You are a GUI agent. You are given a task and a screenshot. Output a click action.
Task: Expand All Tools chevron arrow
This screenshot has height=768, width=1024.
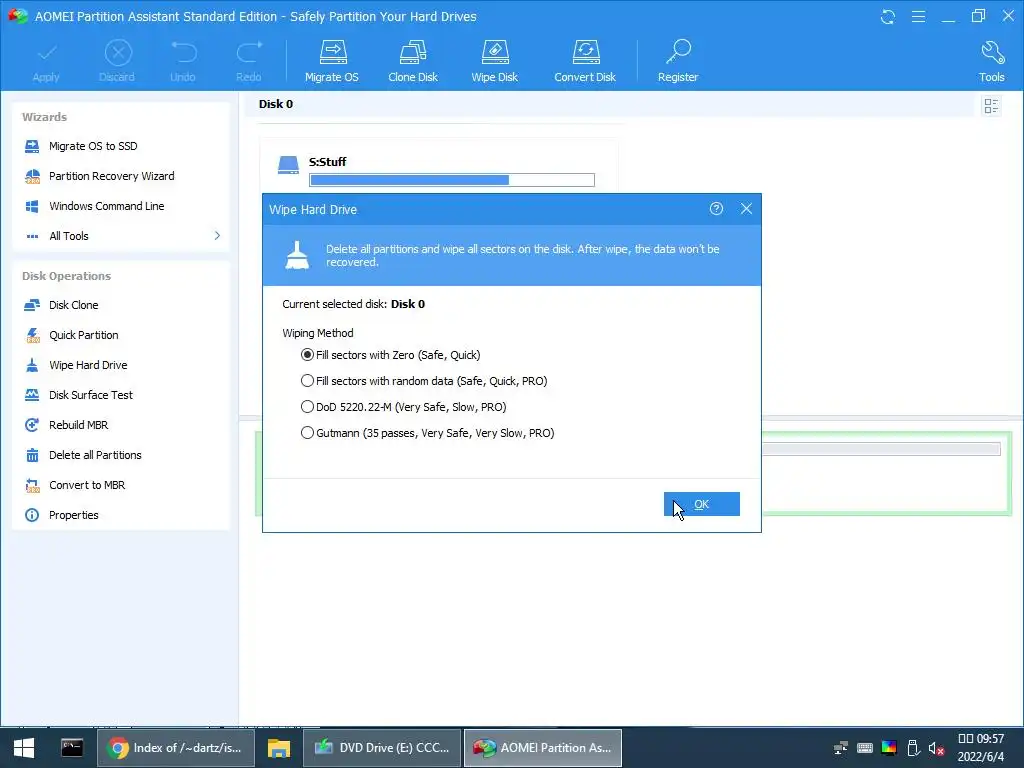pos(217,236)
